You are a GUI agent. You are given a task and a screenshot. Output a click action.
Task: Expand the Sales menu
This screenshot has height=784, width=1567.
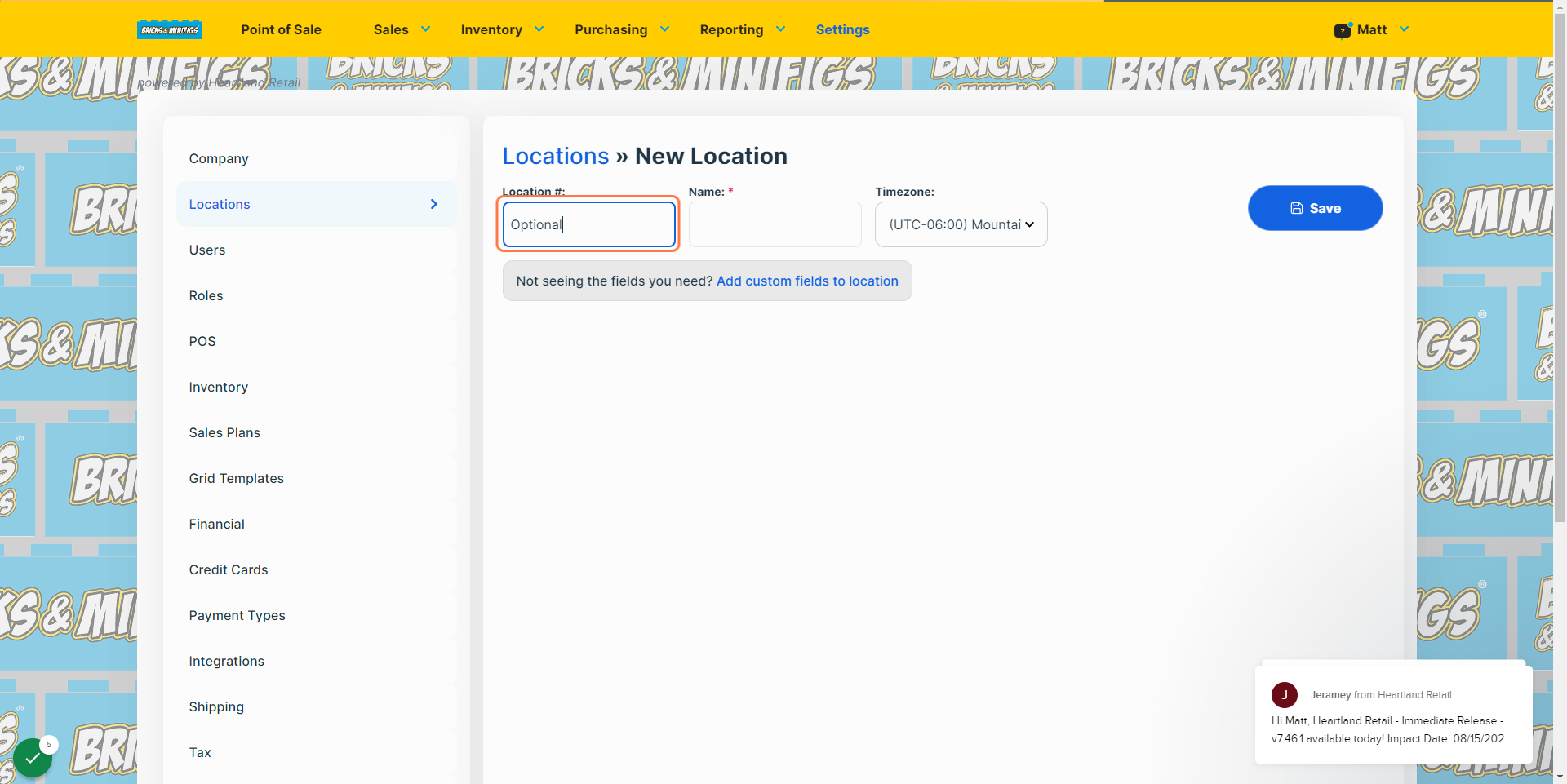pyautogui.click(x=402, y=29)
